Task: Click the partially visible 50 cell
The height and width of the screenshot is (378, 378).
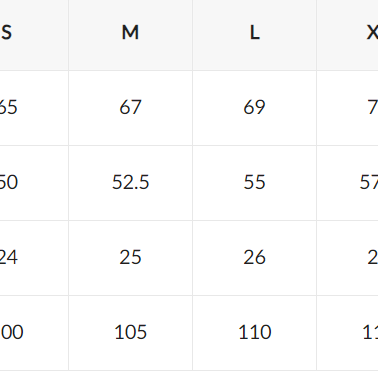Action: 34,183
